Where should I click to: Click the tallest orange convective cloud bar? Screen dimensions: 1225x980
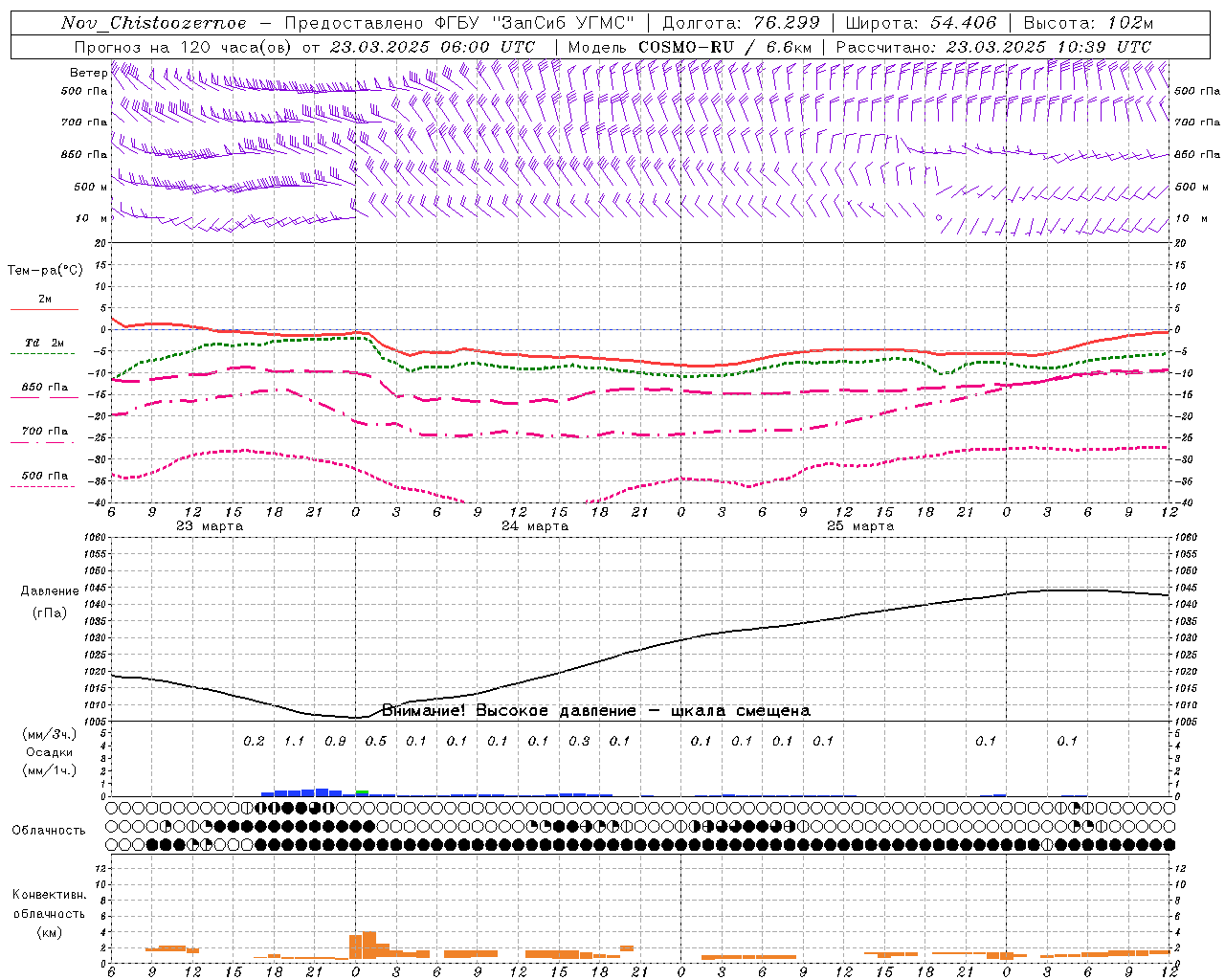(x=369, y=945)
